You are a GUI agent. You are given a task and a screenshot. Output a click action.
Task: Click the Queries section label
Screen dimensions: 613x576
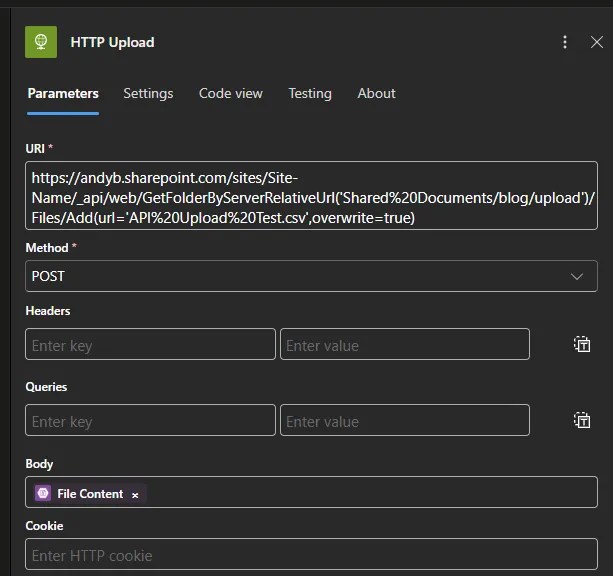46,387
